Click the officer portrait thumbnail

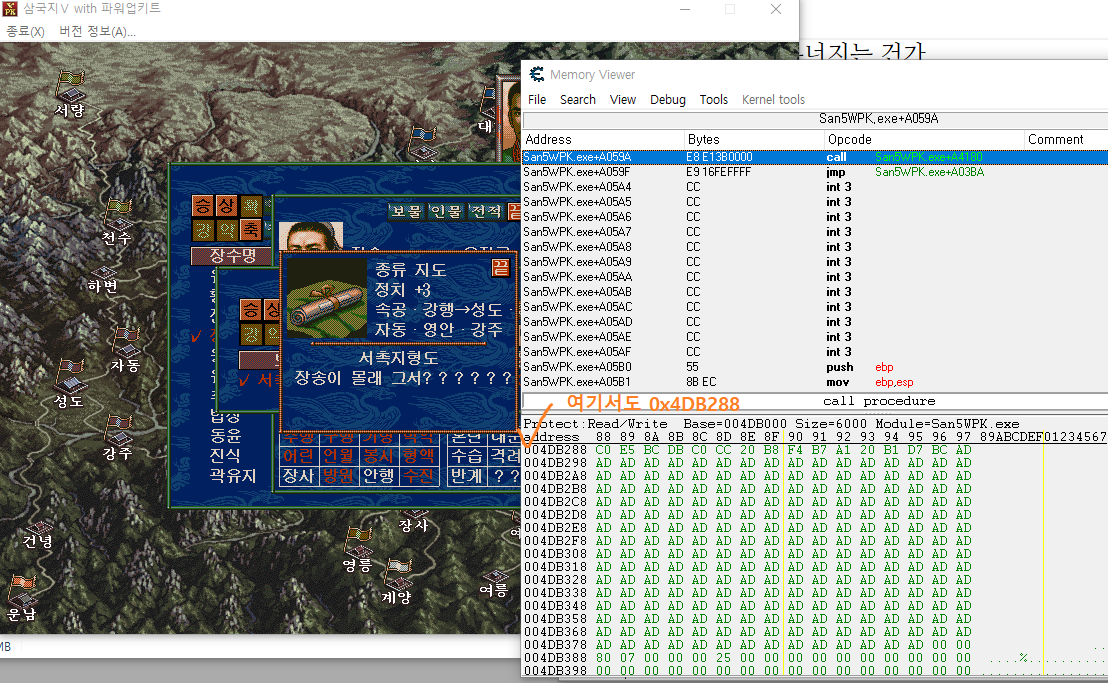[311, 235]
